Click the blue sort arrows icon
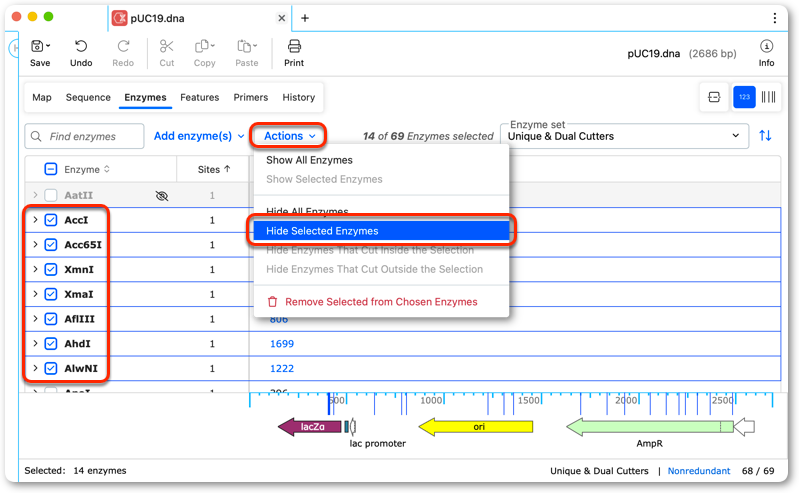 pyautogui.click(x=765, y=136)
